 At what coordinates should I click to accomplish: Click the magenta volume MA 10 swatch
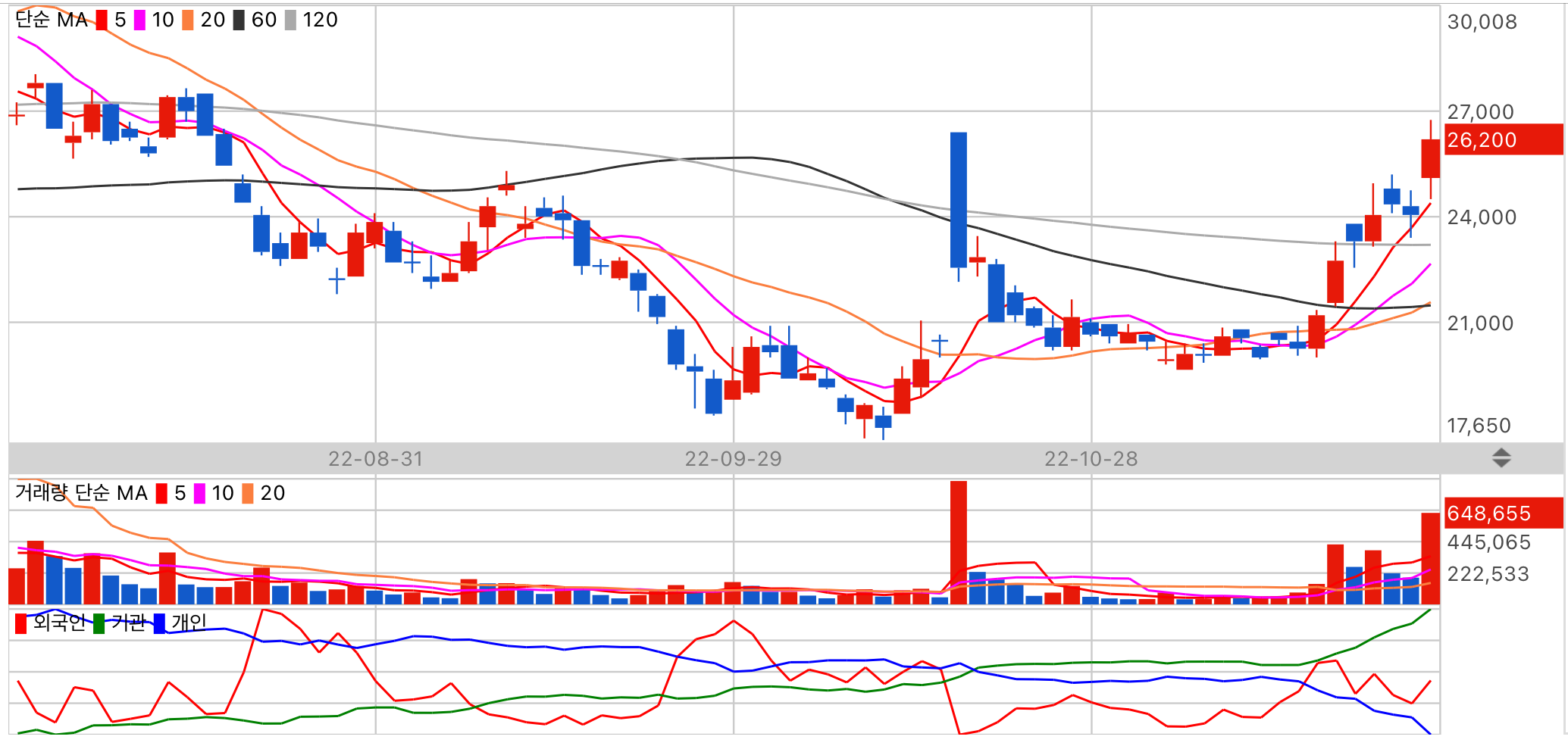[x=199, y=494]
